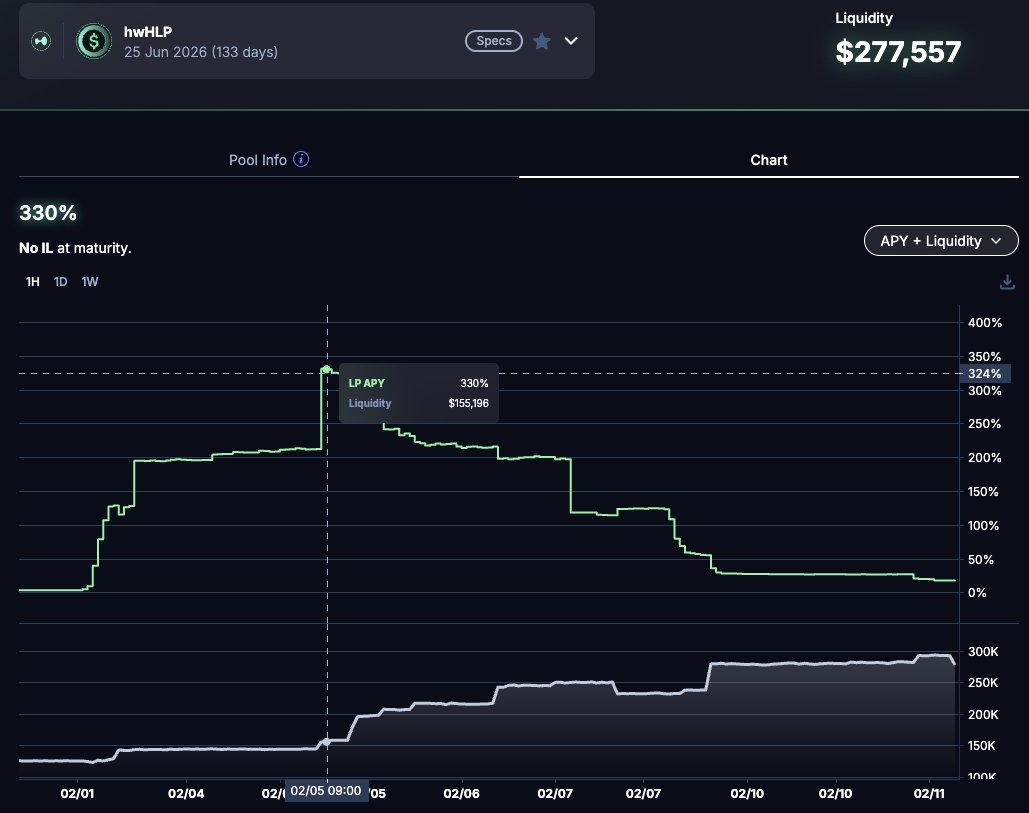Click the hwHLP dollar token icon
1029x813 pixels.
pyautogui.click(x=94, y=41)
